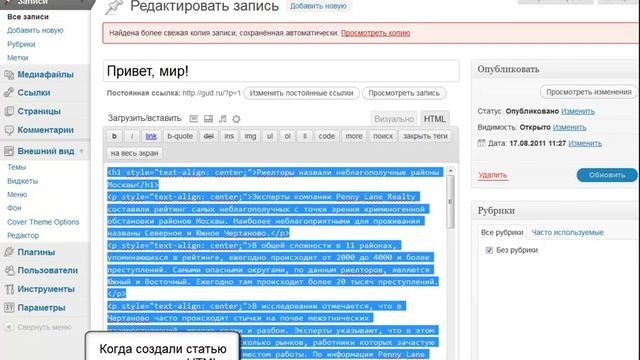Click the Просмотреть запись button
The width and height of the screenshot is (640, 360).
tap(404, 93)
